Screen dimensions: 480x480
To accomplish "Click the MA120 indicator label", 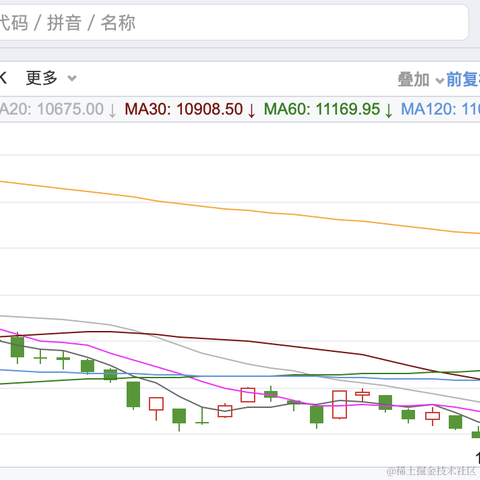I will pos(440,109).
